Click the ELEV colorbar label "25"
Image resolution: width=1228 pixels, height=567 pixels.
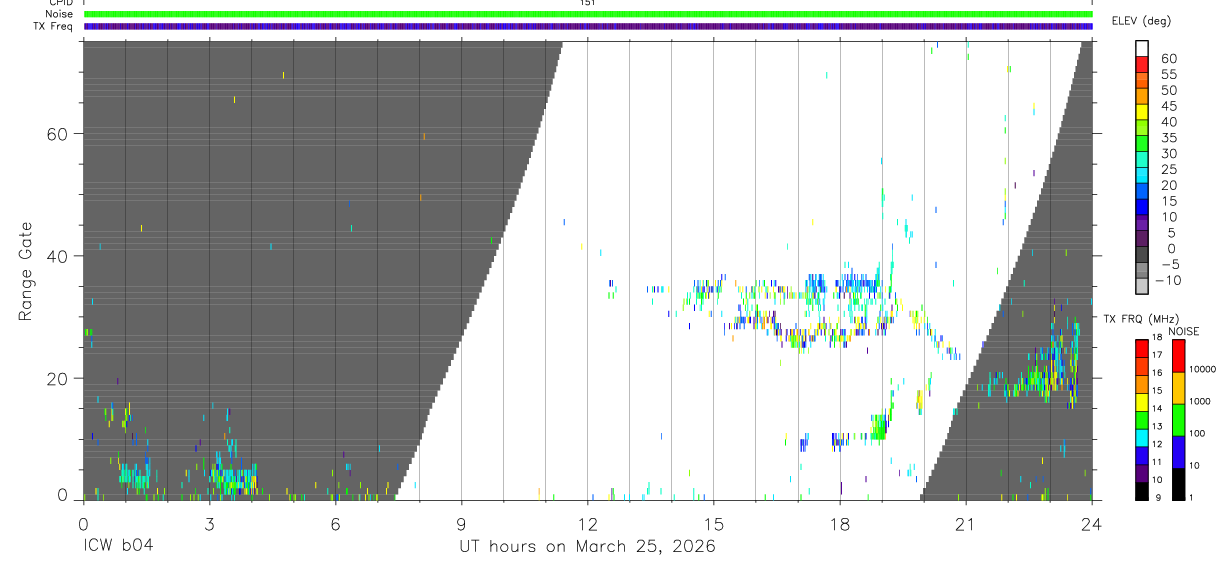(x=1168, y=169)
